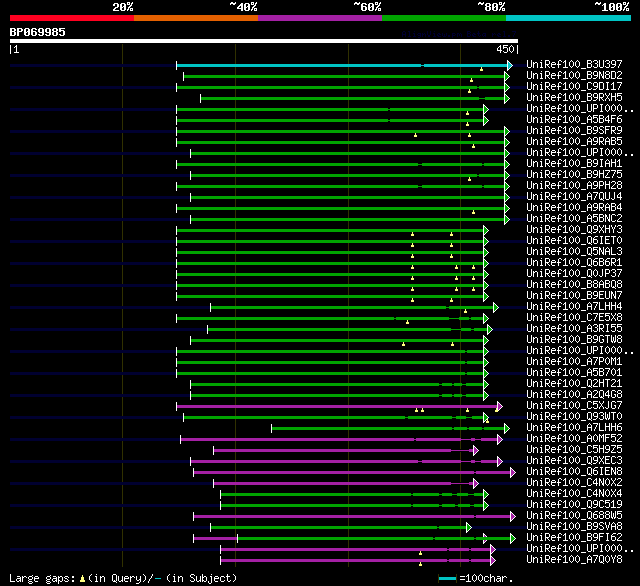Click the gap marker under the A9RAB4 bar
This screenshot has height=586, width=640.
coord(473,212)
